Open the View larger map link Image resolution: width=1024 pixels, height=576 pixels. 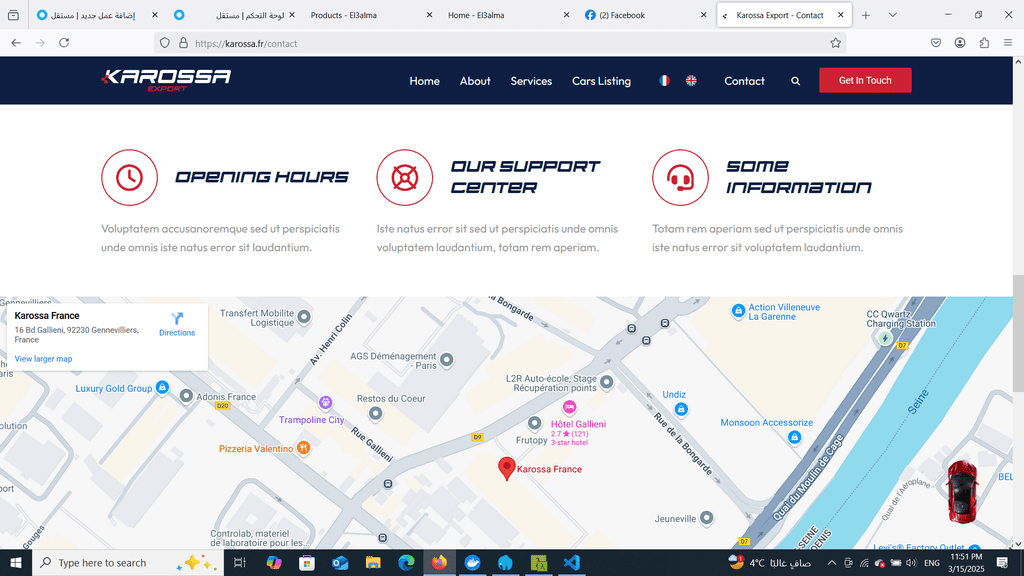pyautogui.click(x=43, y=359)
